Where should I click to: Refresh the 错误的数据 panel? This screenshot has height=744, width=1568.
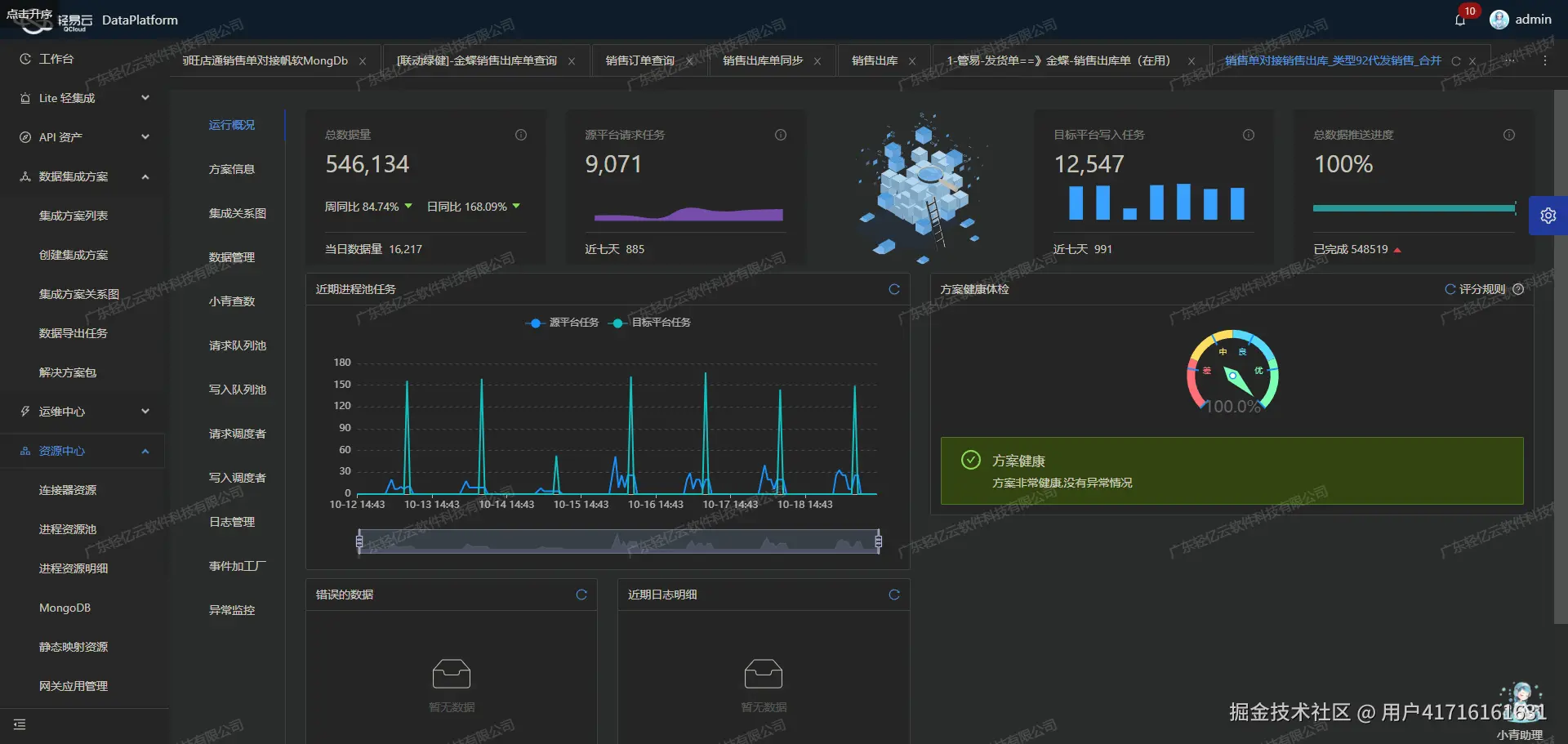581,595
